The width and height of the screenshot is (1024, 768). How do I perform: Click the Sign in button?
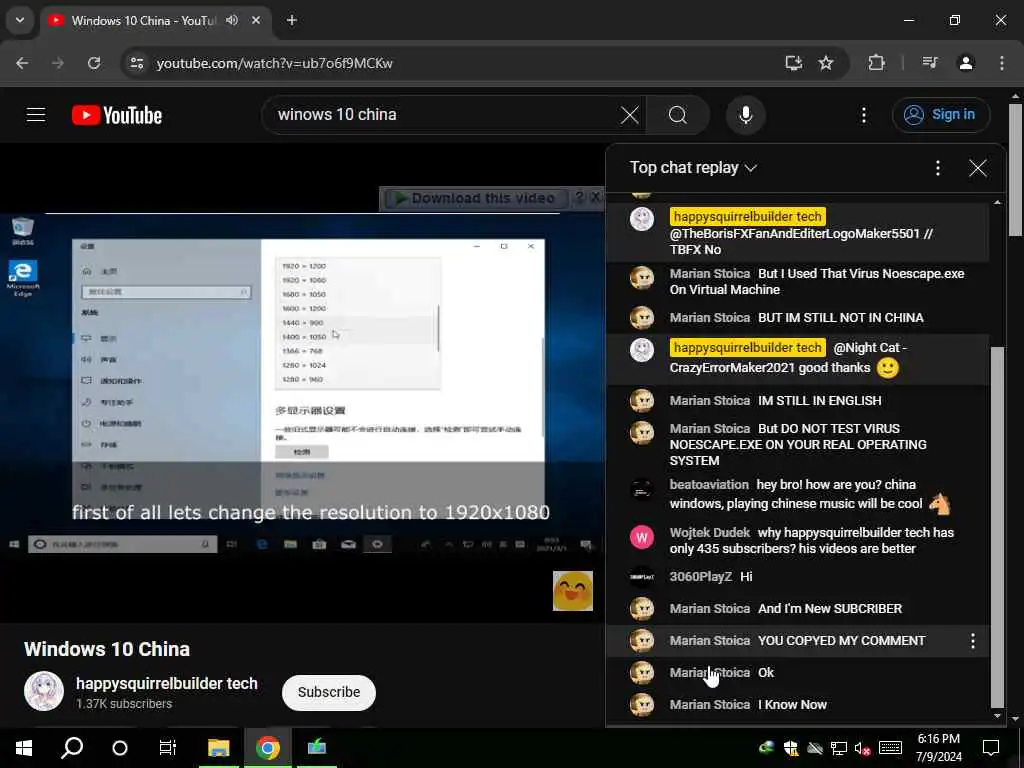click(940, 115)
